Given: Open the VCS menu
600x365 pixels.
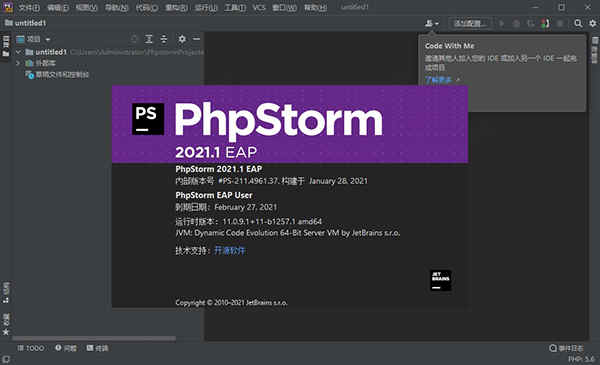Looking at the screenshot, I should (259, 8).
